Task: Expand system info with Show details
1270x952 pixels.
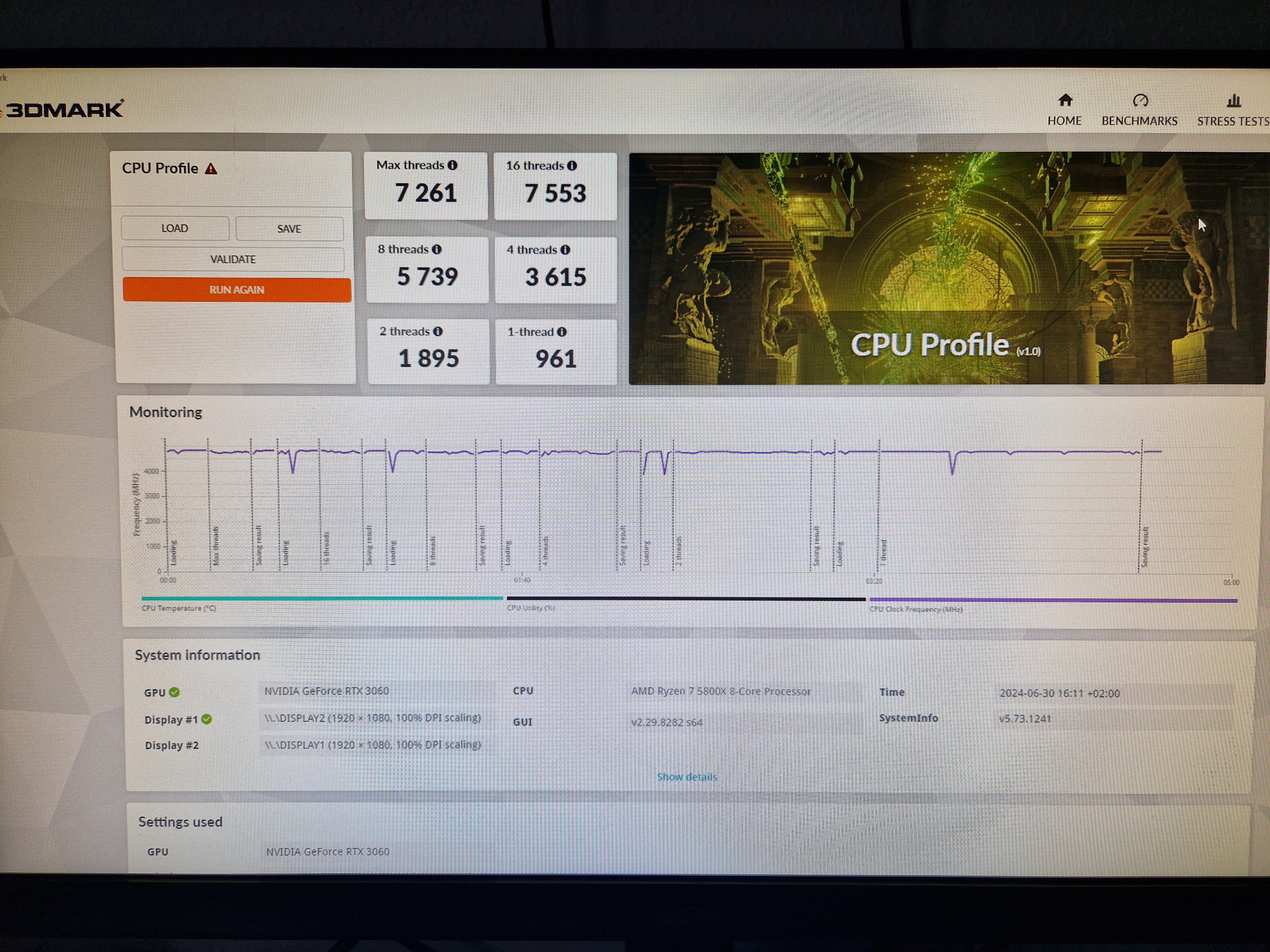Action: click(x=687, y=777)
